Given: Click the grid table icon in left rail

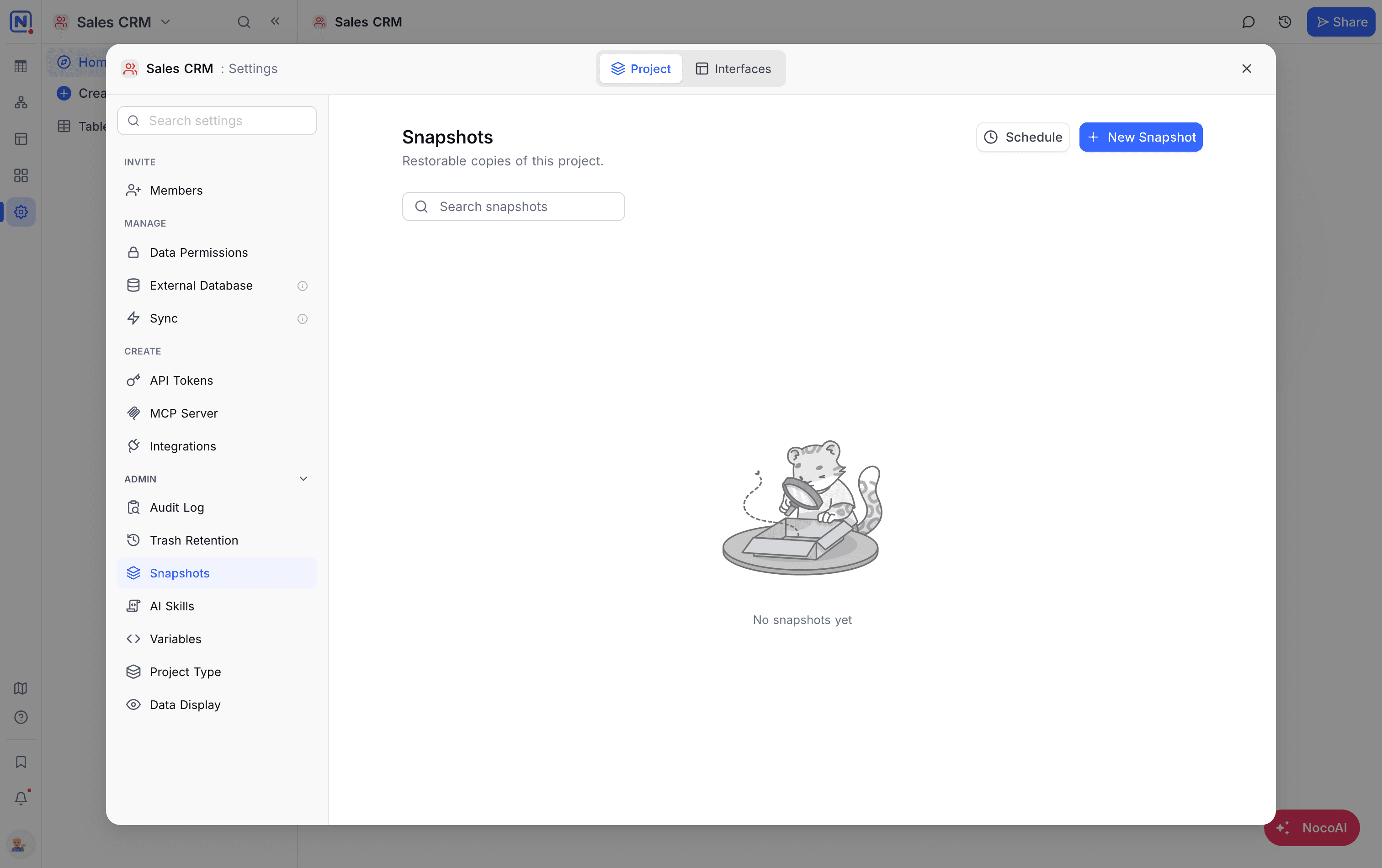Looking at the screenshot, I should 21,67.
